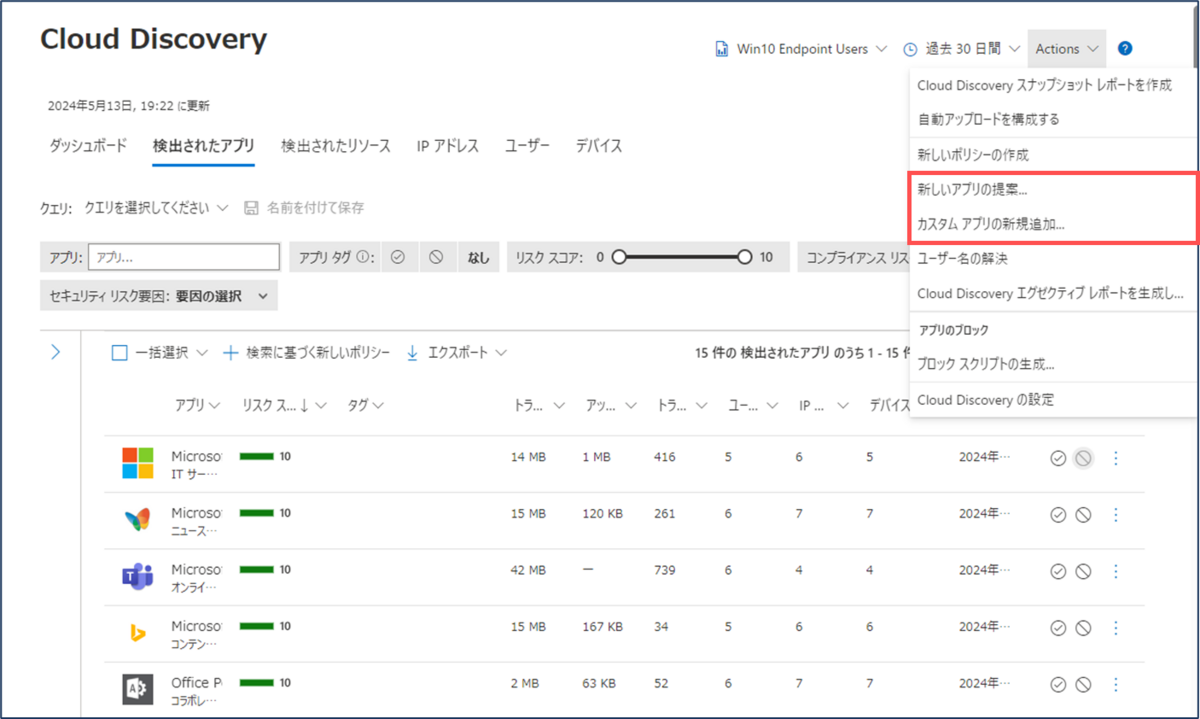Click 名前を付けて保存 button
The image size is (1200, 719).
click(x=304, y=208)
